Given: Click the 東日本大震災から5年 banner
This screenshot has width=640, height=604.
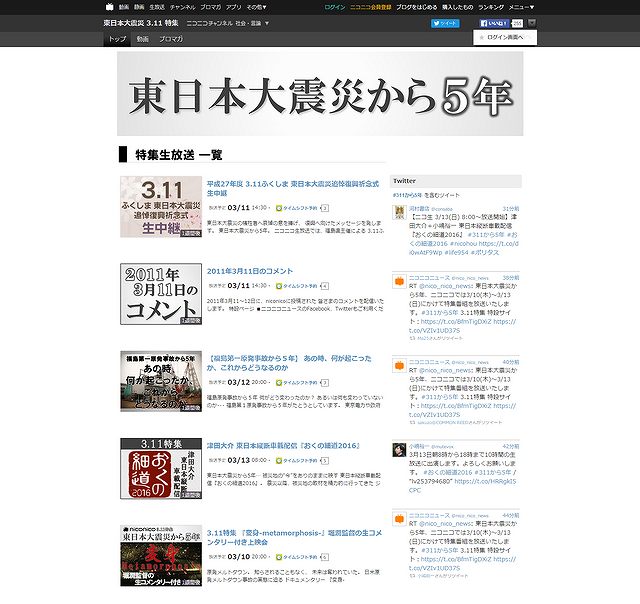Looking at the screenshot, I should click(x=320, y=93).
